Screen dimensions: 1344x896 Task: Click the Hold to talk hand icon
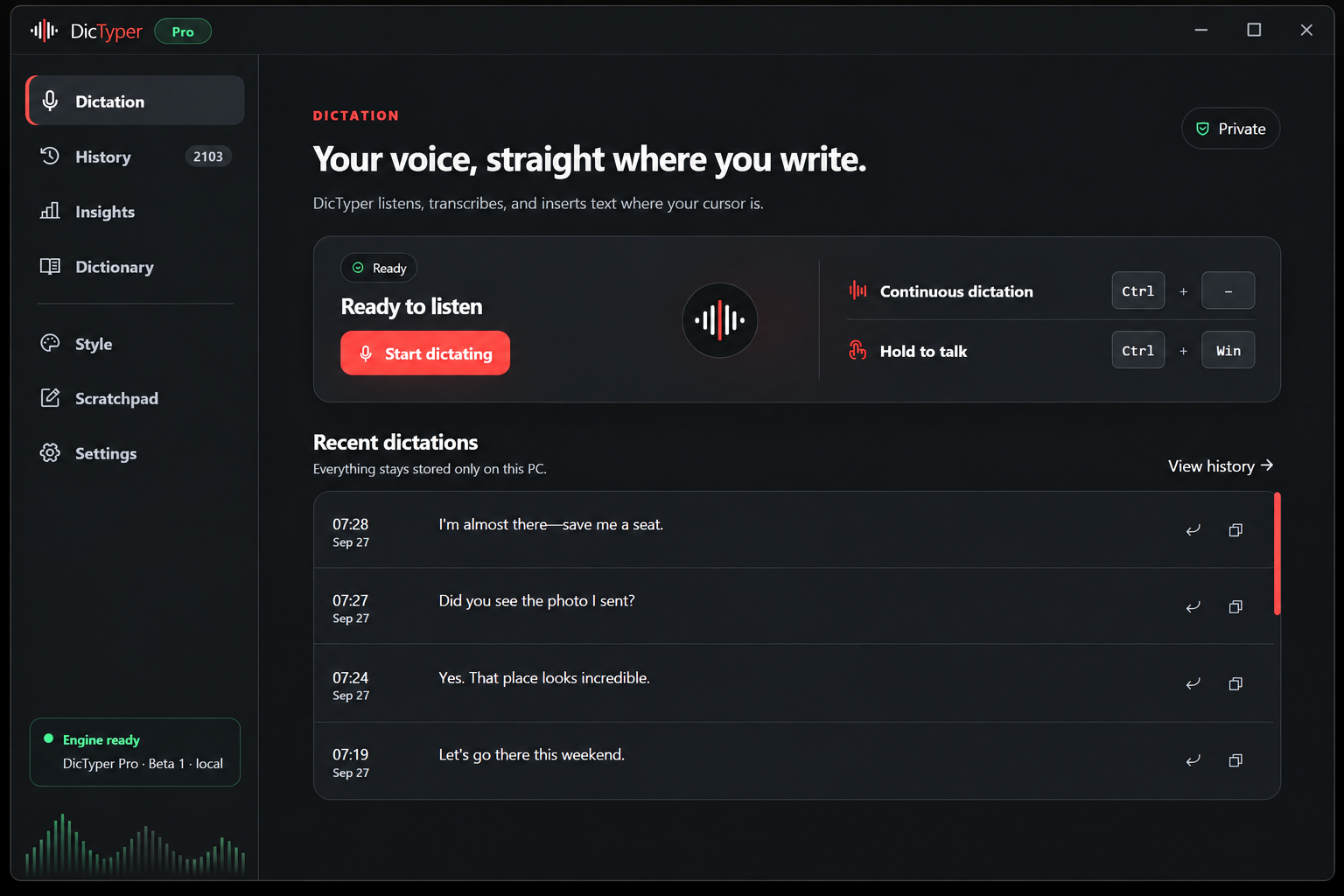point(857,350)
